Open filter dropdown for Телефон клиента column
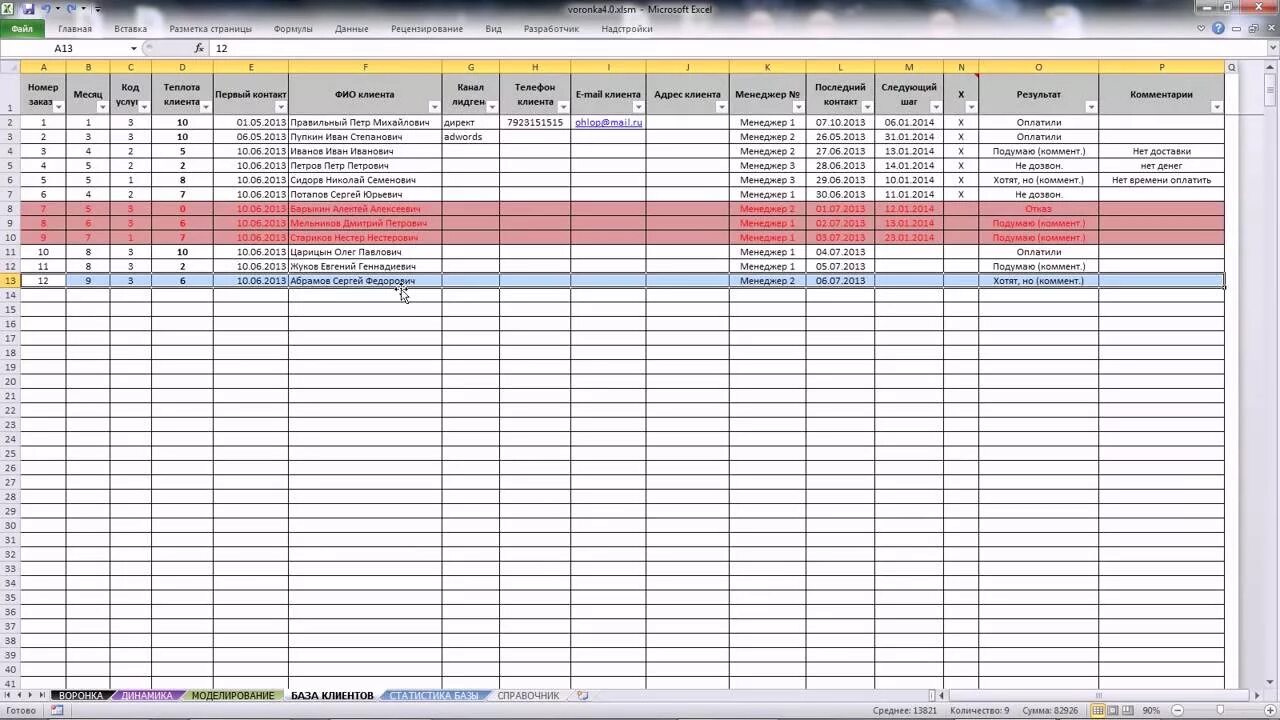 [564, 107]
